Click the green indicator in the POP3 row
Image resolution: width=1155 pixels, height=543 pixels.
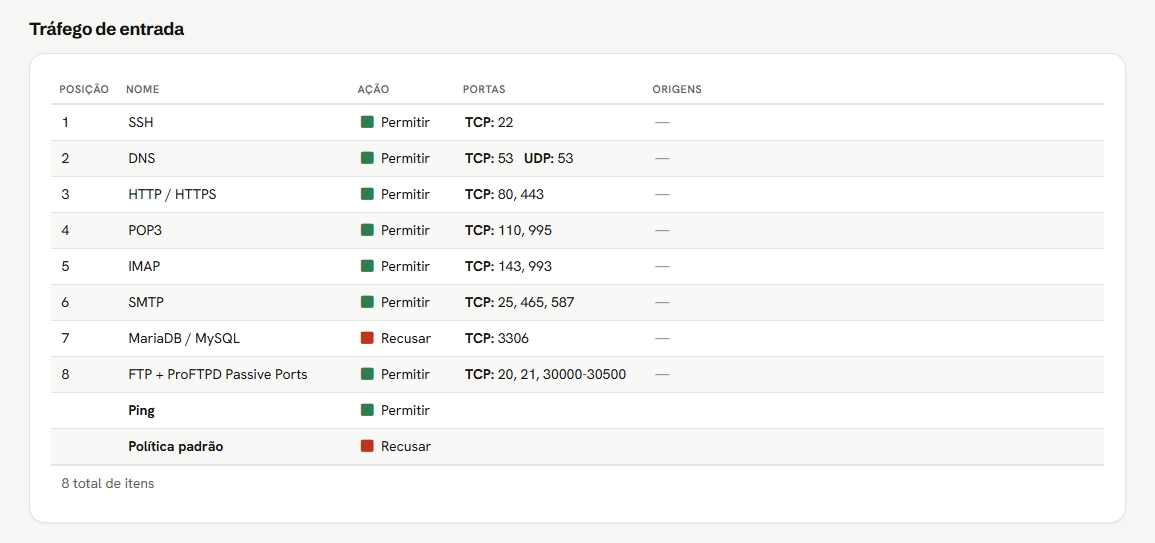pyautogui.click(x=367, y=231)
